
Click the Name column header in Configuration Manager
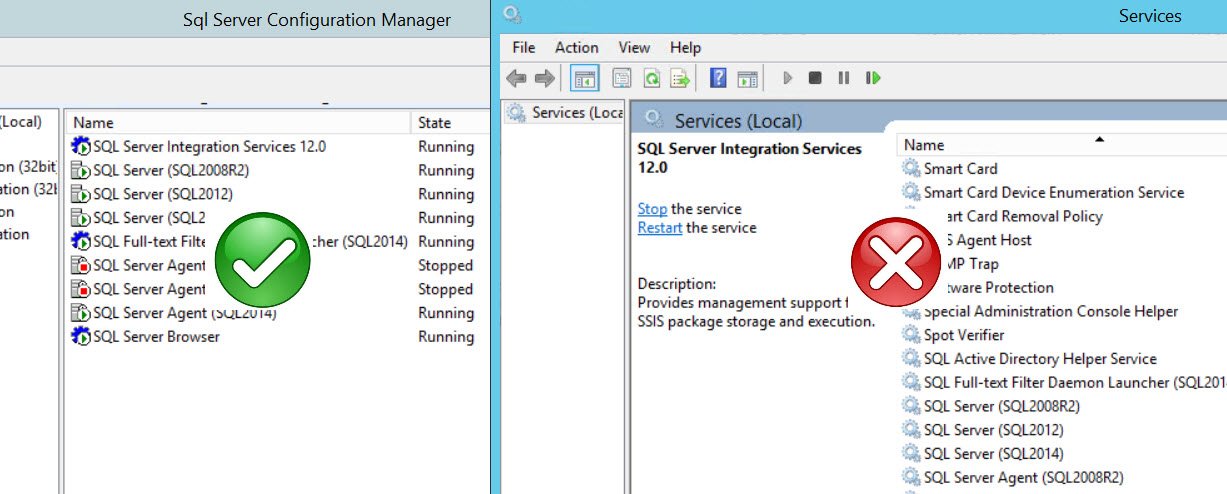point(94,123)
